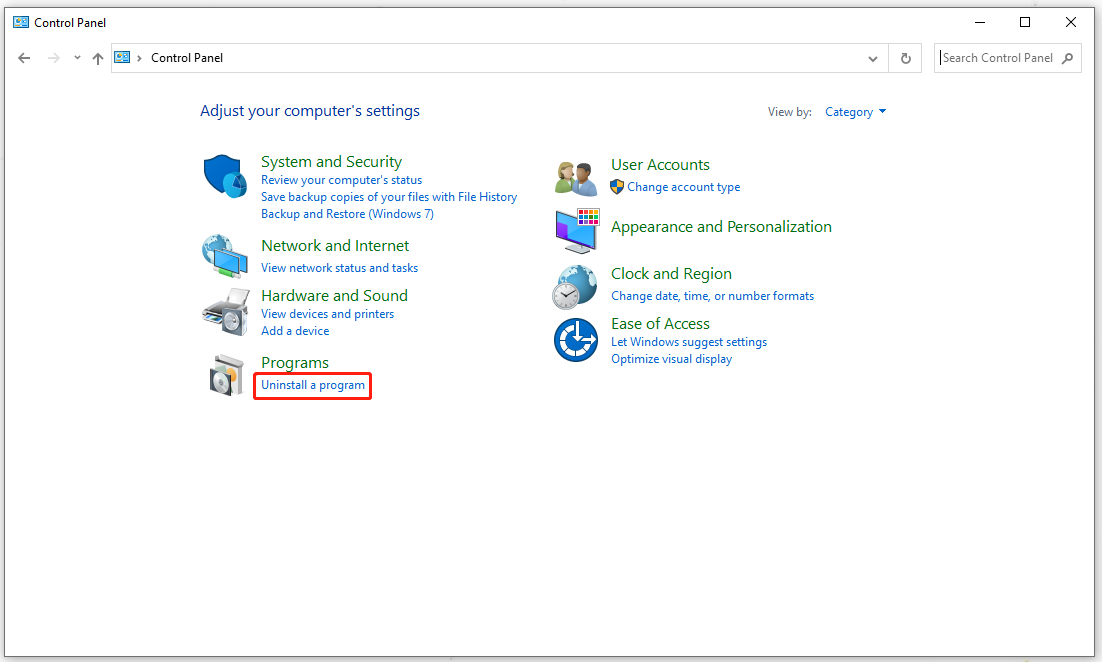Go forward with the right arrow
Screen dimensions: 1102x662
[53, 58]
